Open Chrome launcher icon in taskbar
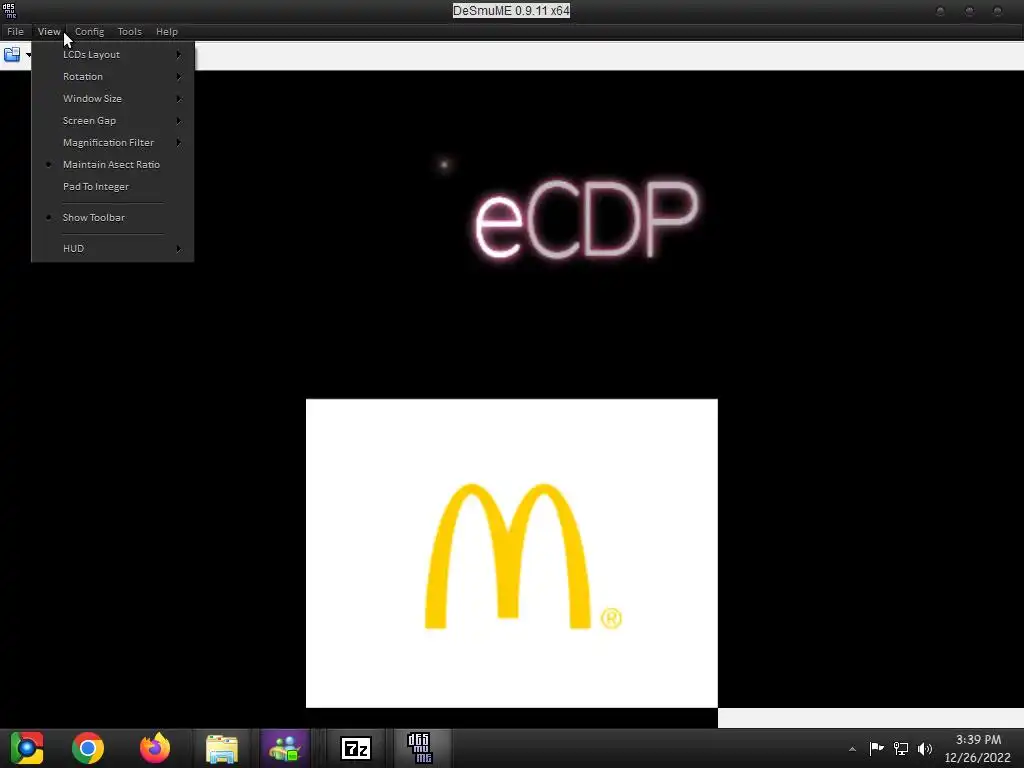Viewport: 1024px width, 768px height. [27, 748]
